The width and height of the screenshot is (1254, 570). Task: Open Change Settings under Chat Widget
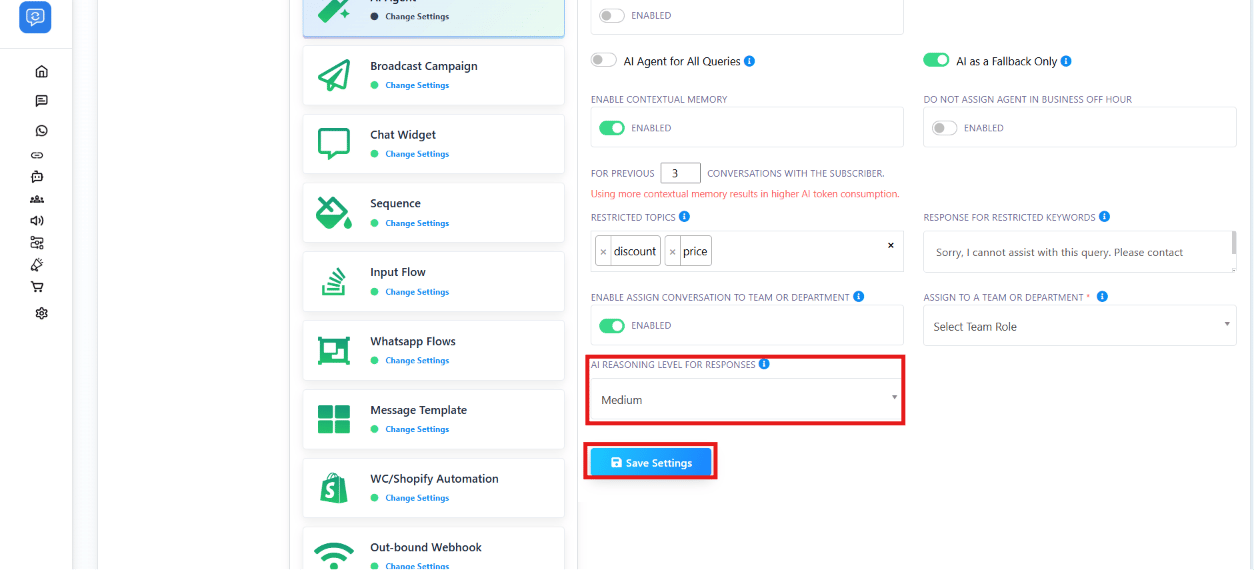click(x=417, y=154)
